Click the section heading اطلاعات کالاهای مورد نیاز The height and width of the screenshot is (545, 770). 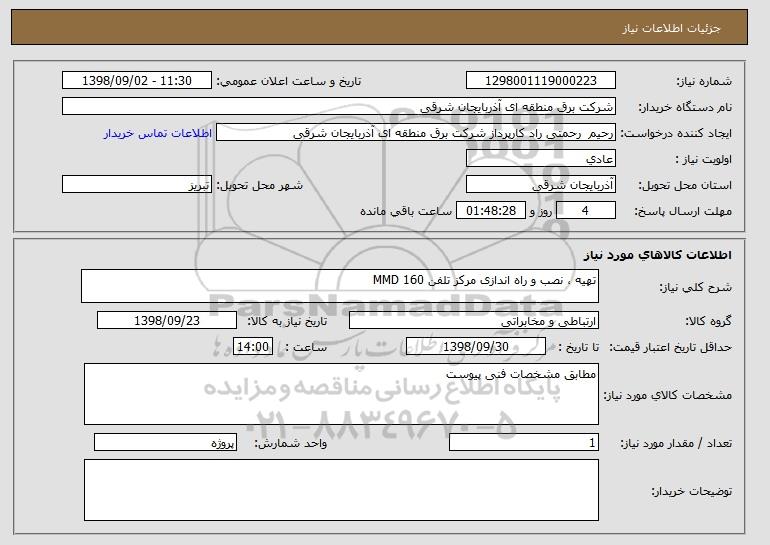click(658, 254)
